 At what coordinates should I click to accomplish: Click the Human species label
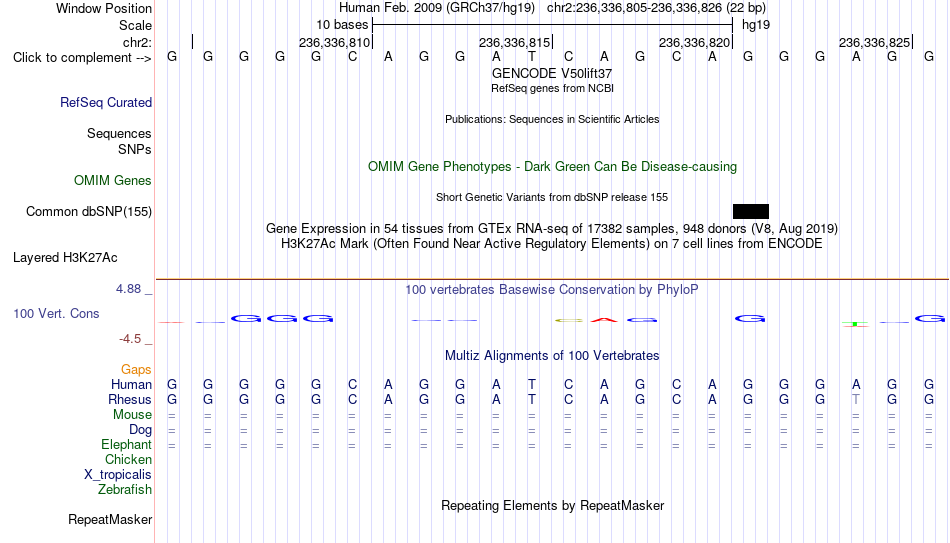tap(131, 384)
